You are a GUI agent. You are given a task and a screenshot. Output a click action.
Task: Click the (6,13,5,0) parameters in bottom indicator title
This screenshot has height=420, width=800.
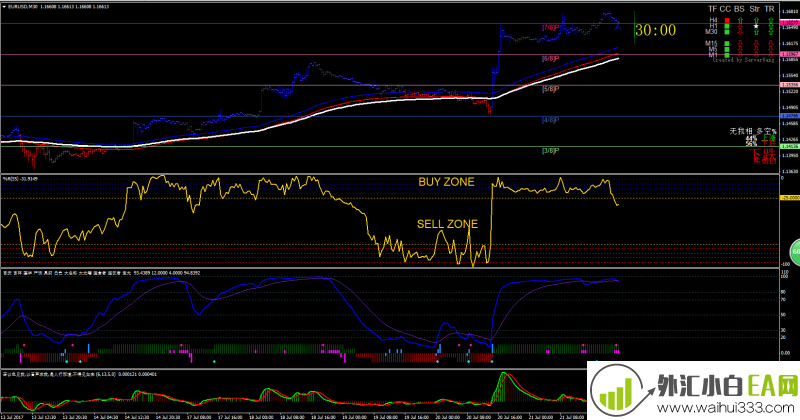(x=106, y=375)
